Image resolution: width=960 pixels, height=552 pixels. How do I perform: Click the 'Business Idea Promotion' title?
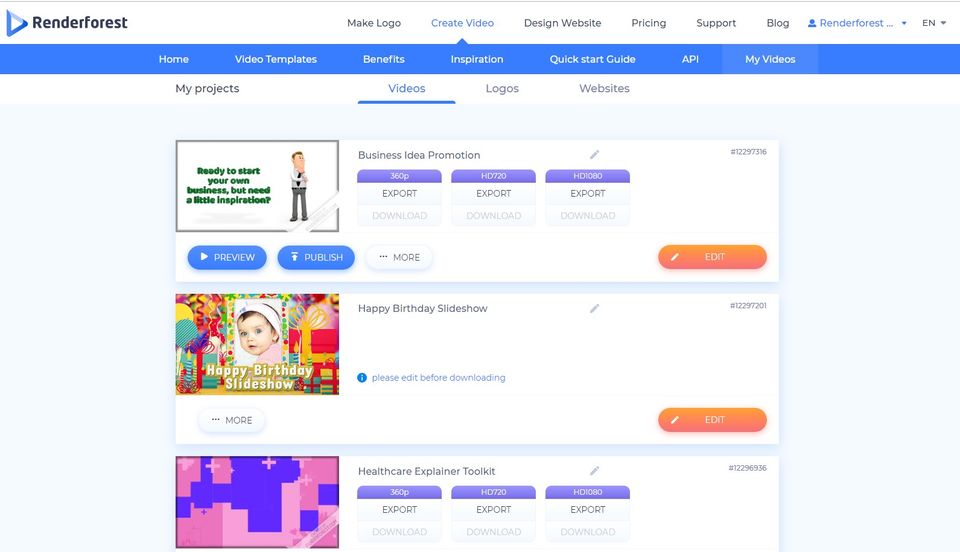(419, 155)
